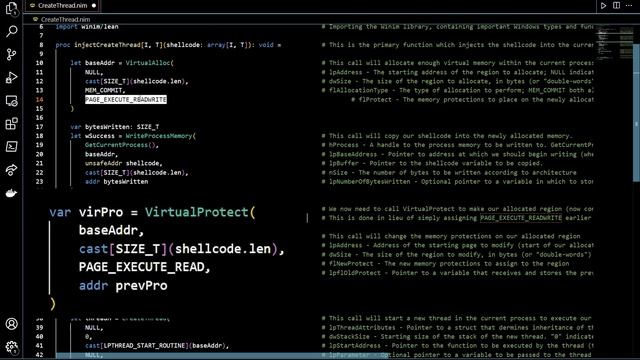Screen dimensions: 640x360
Task: Click the CreateThread.nim breadcrumb
Action: coord(65,19)
